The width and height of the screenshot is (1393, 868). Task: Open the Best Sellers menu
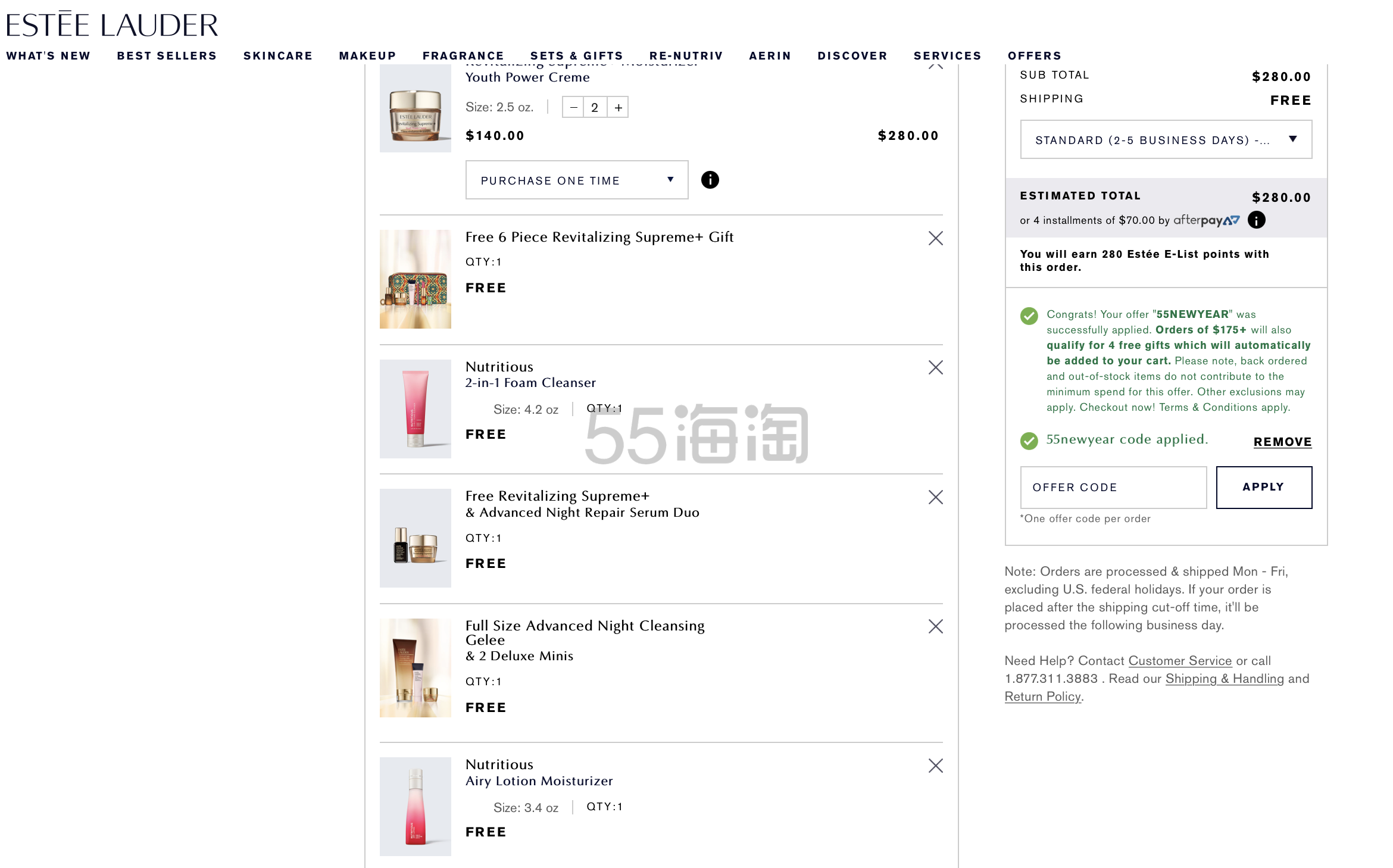(167, 55)
